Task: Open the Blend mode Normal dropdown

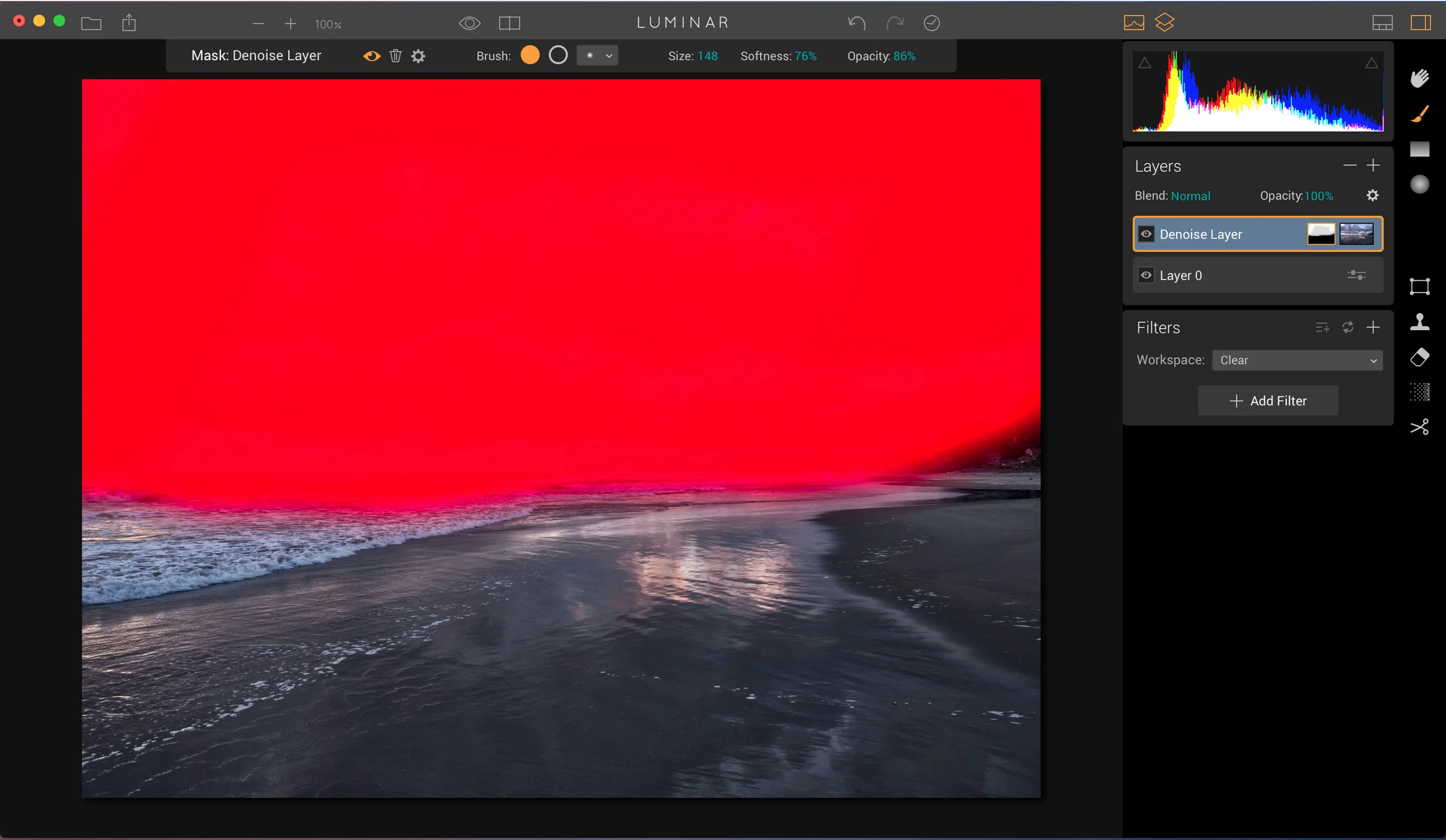Action: [x=1190, y=196]
